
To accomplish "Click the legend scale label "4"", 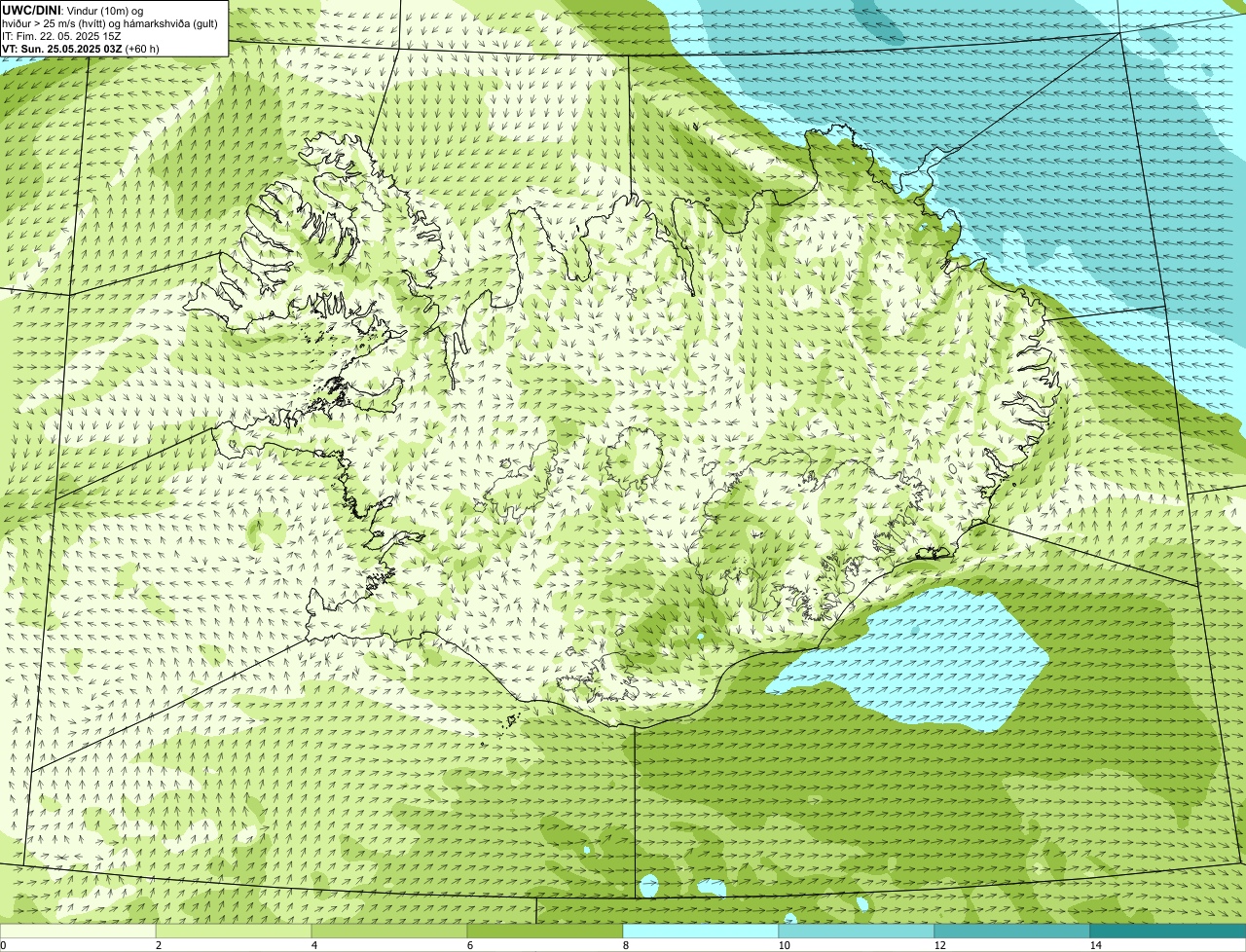I will coord(313,945).
